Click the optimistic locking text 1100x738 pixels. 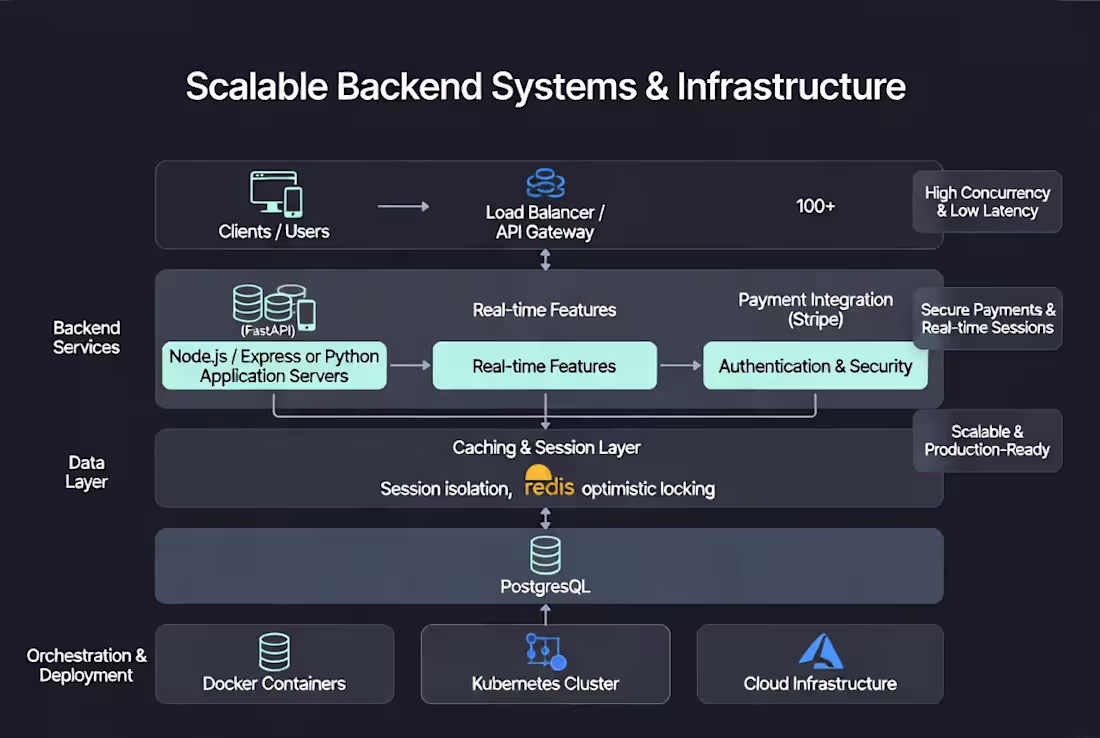pos(648,488)
